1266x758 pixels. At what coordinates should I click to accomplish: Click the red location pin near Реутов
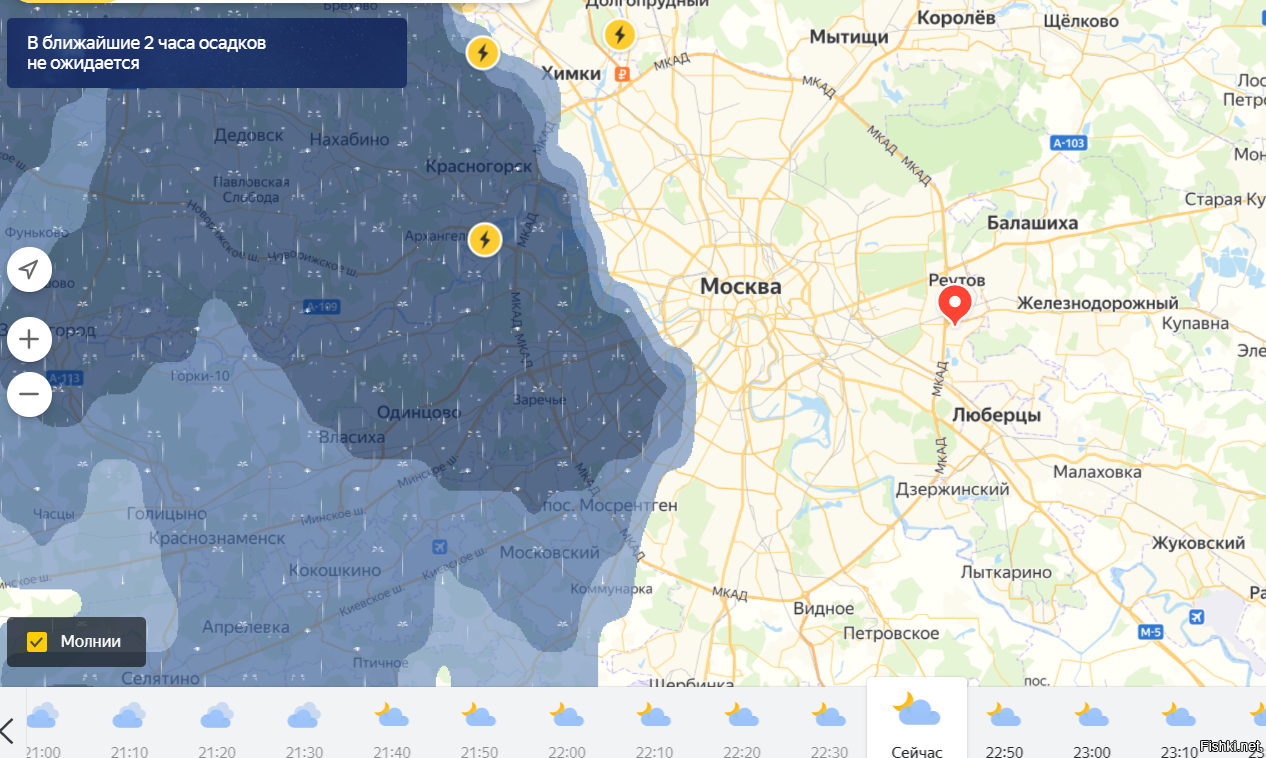click(x=954, y=304)
